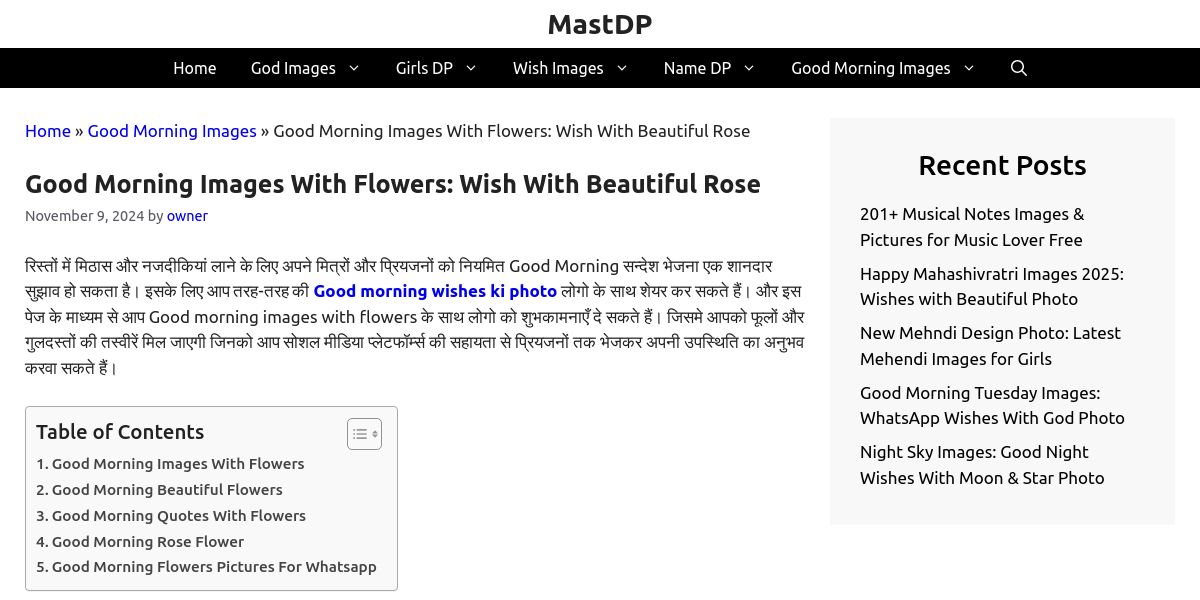The width and height of the screenshot is (1200, 600).
Task: Follow the Good Morning Images breadcrumb link
Action: click(172, 131)
